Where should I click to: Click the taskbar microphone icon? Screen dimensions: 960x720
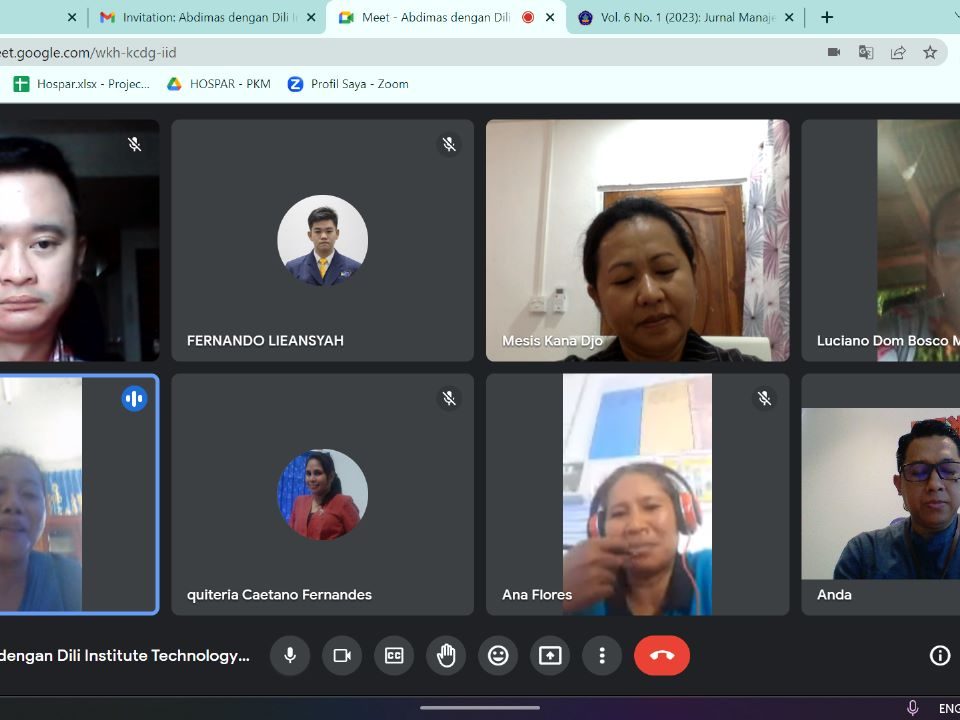pyautogui.click(x=912, y=708)
